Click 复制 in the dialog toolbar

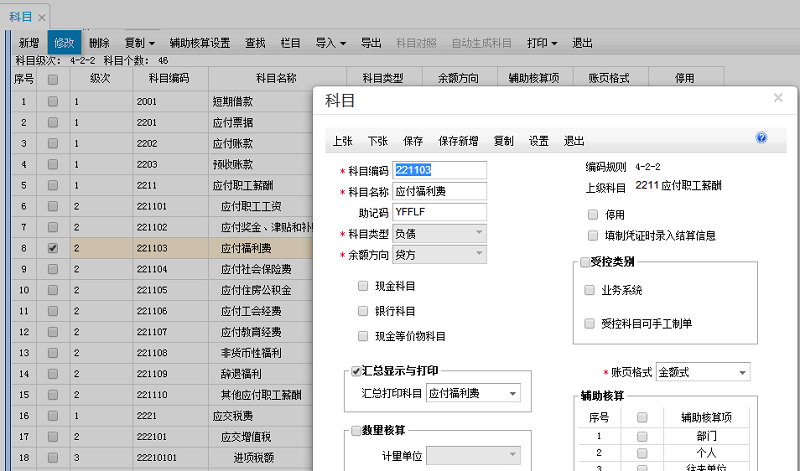503,141
